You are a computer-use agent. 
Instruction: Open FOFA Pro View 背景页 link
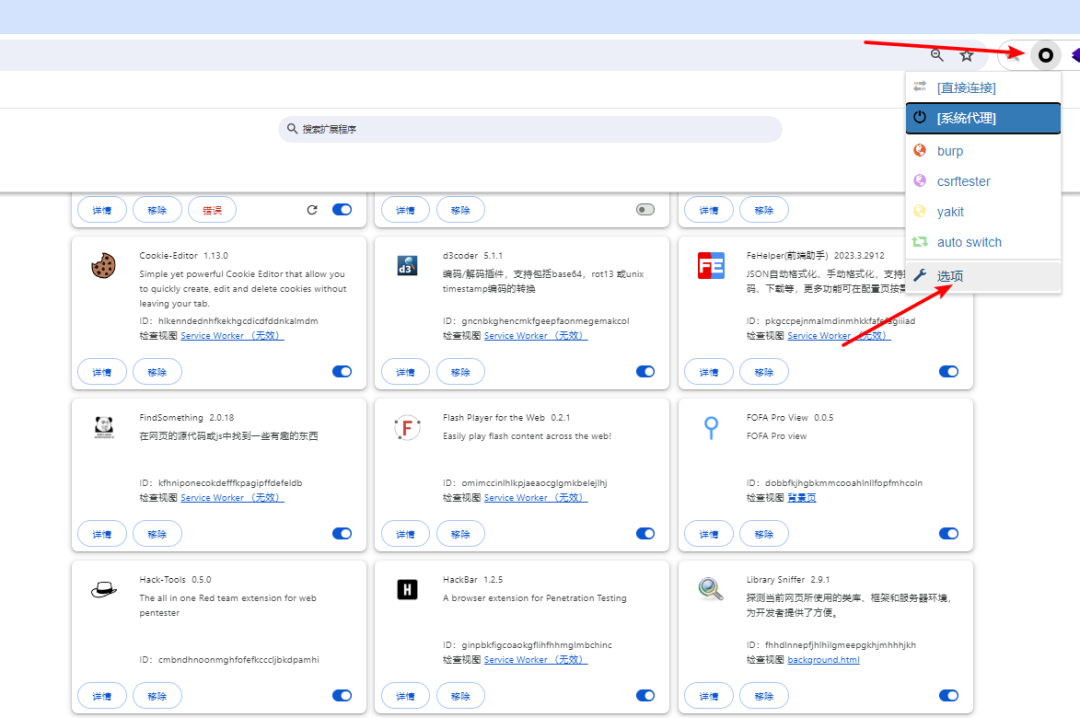point(802,498)
